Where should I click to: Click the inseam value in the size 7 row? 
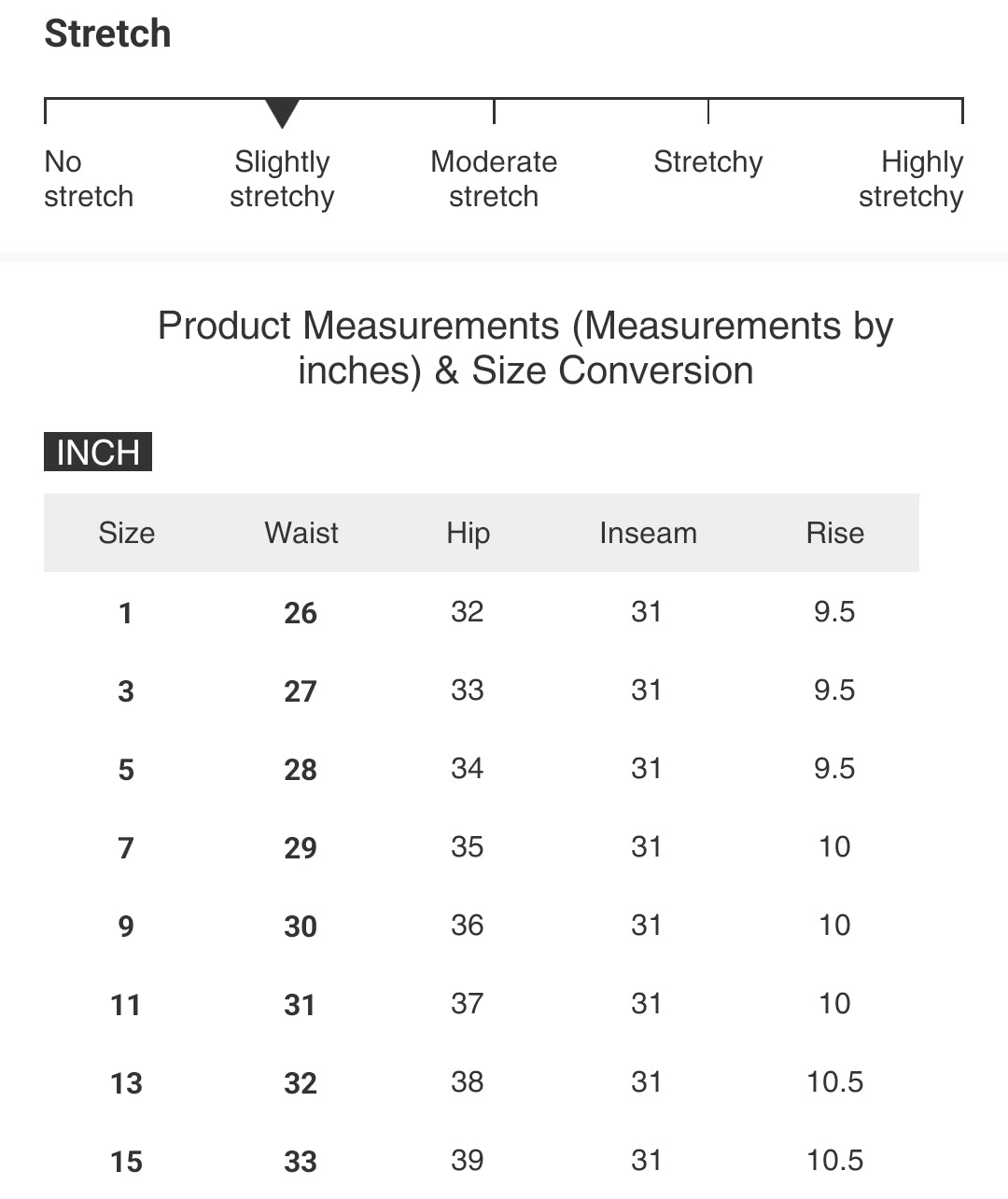[x=647, y=847]
